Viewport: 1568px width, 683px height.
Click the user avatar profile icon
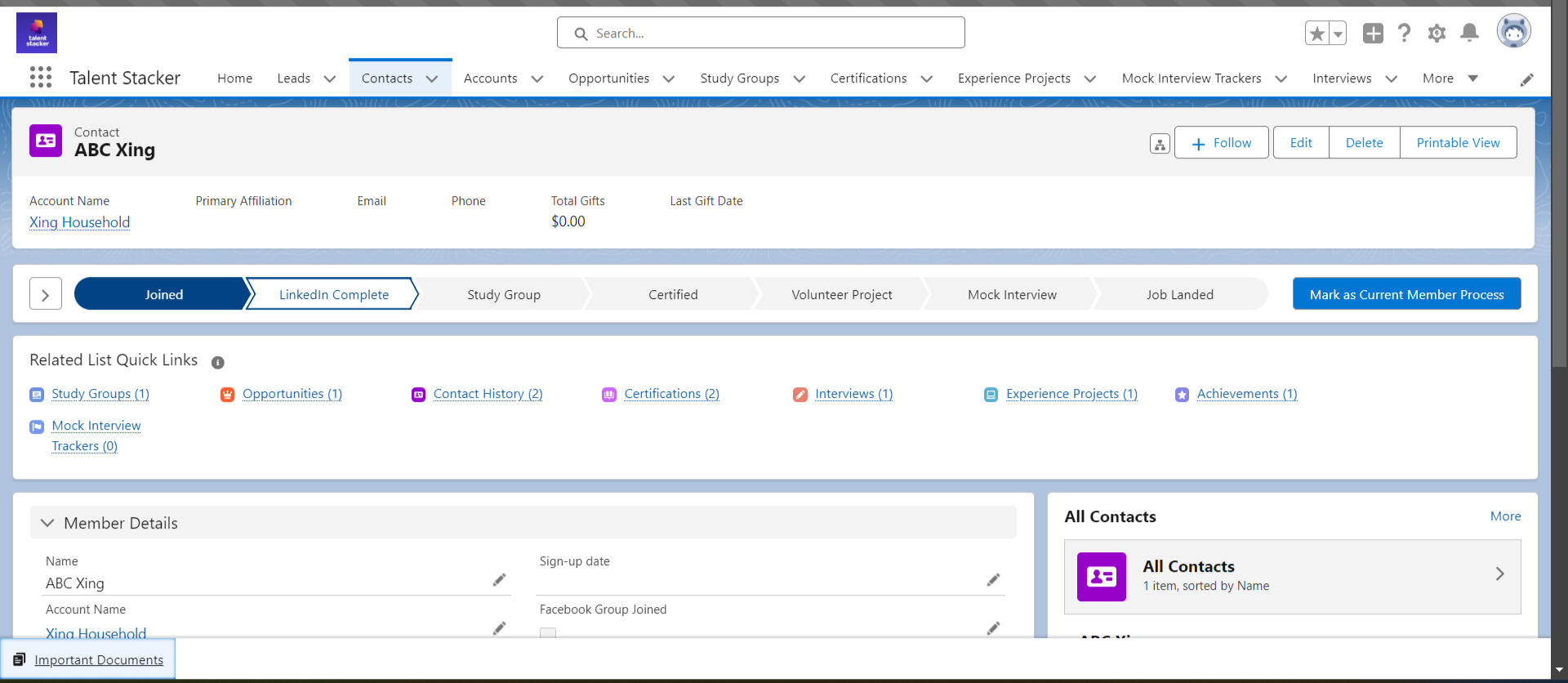[x=1513, y=32]
